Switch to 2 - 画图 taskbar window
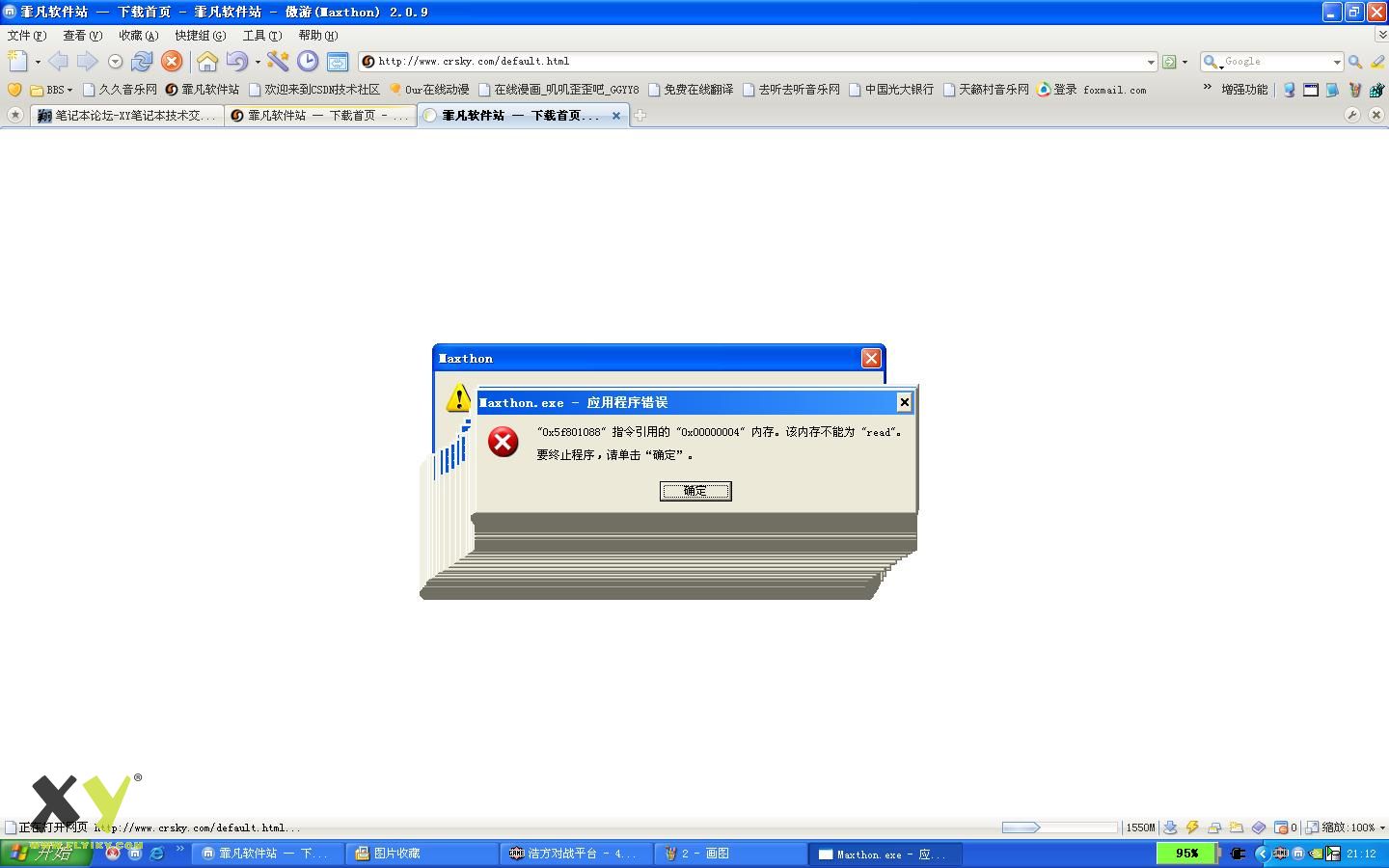 pos(730,854)
